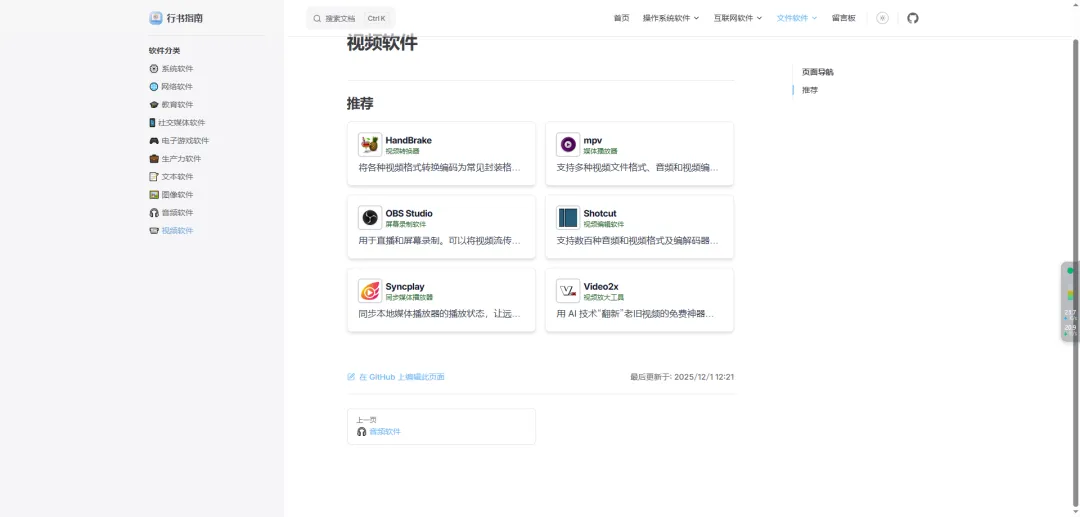Open the HandBrake card title
1080x517 pixels.
(x=408, y=140)
